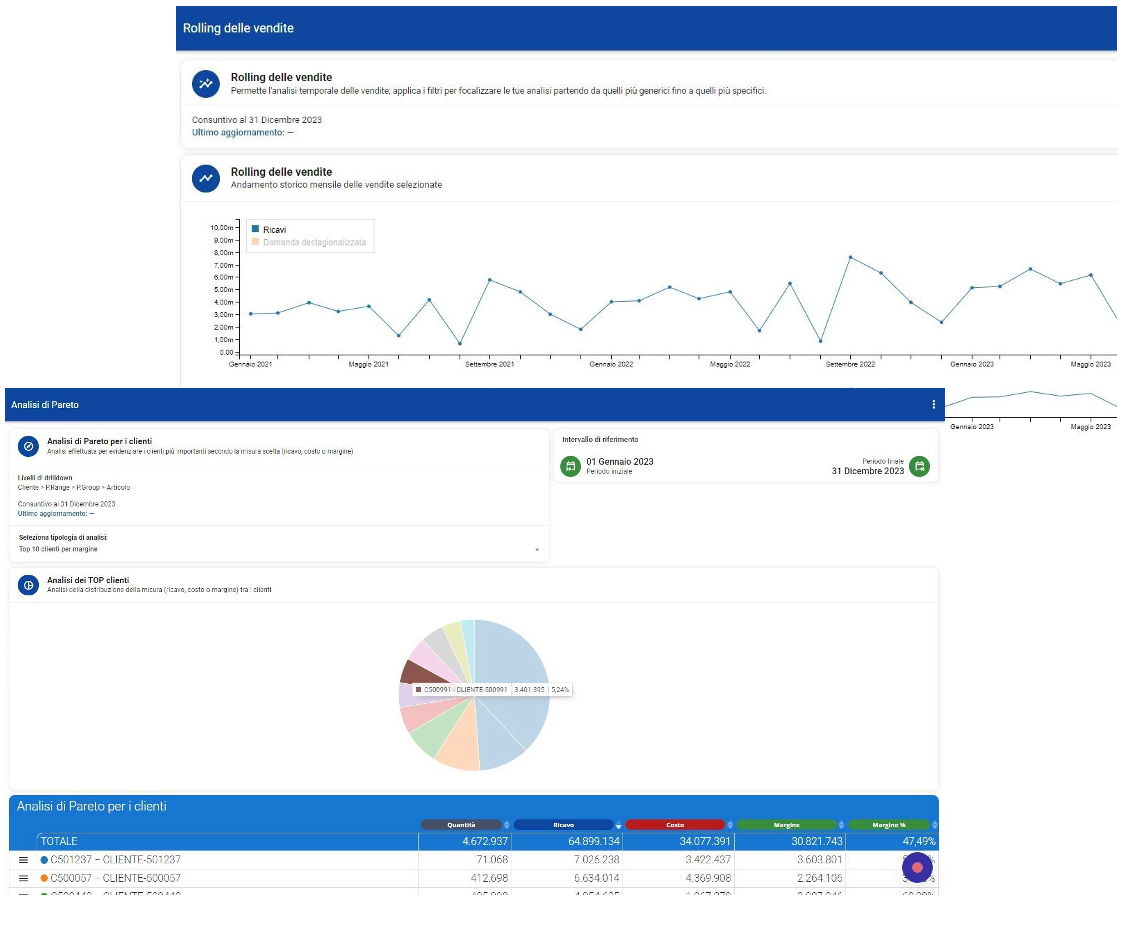
Task: Click the drag handle on the C500057 row
Action: (x=23, y=878)
